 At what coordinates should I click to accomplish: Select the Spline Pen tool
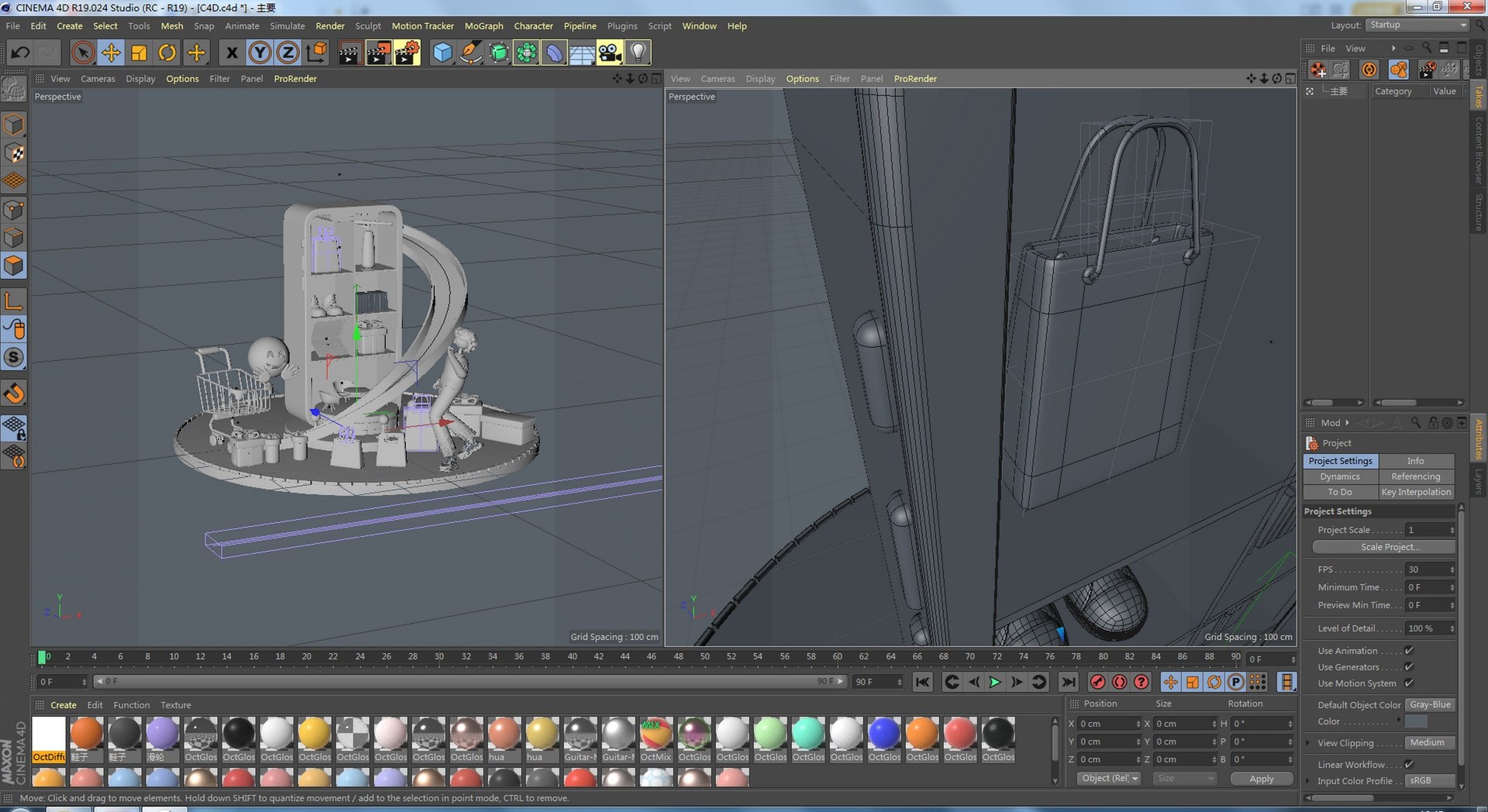[x=470, y=53]
